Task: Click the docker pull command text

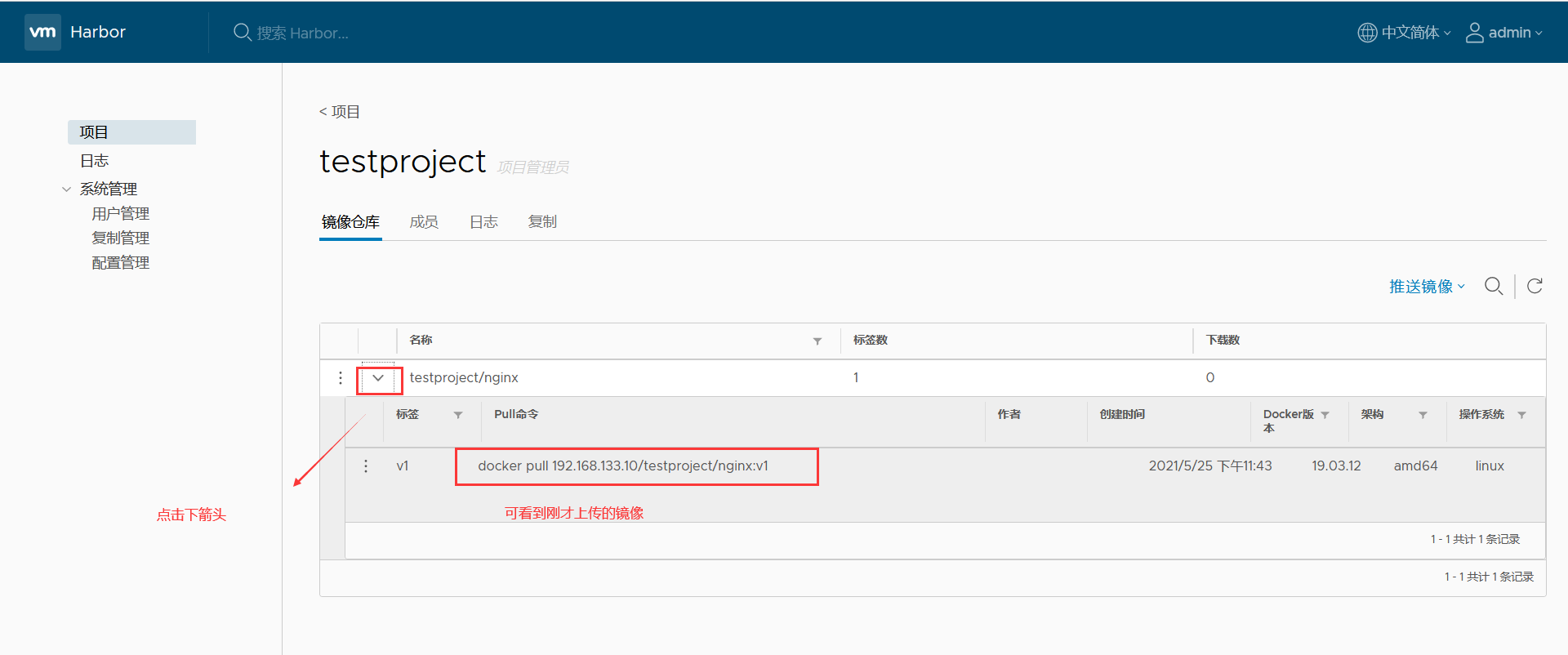Action: [x=623, y=466]
